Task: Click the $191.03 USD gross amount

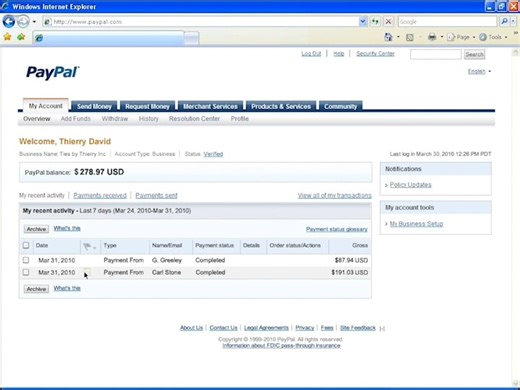Action: pyautogui.click(x=350, y=272)
